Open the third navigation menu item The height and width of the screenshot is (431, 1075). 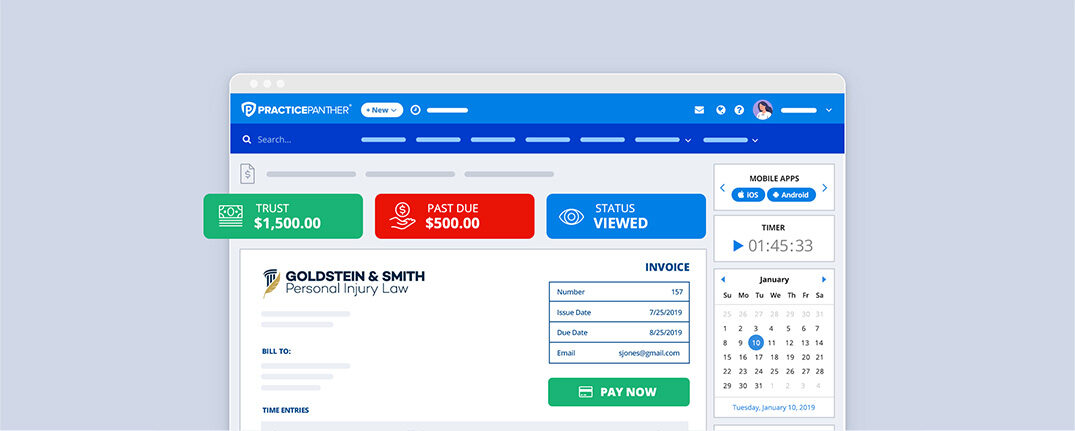coord(493,140)
